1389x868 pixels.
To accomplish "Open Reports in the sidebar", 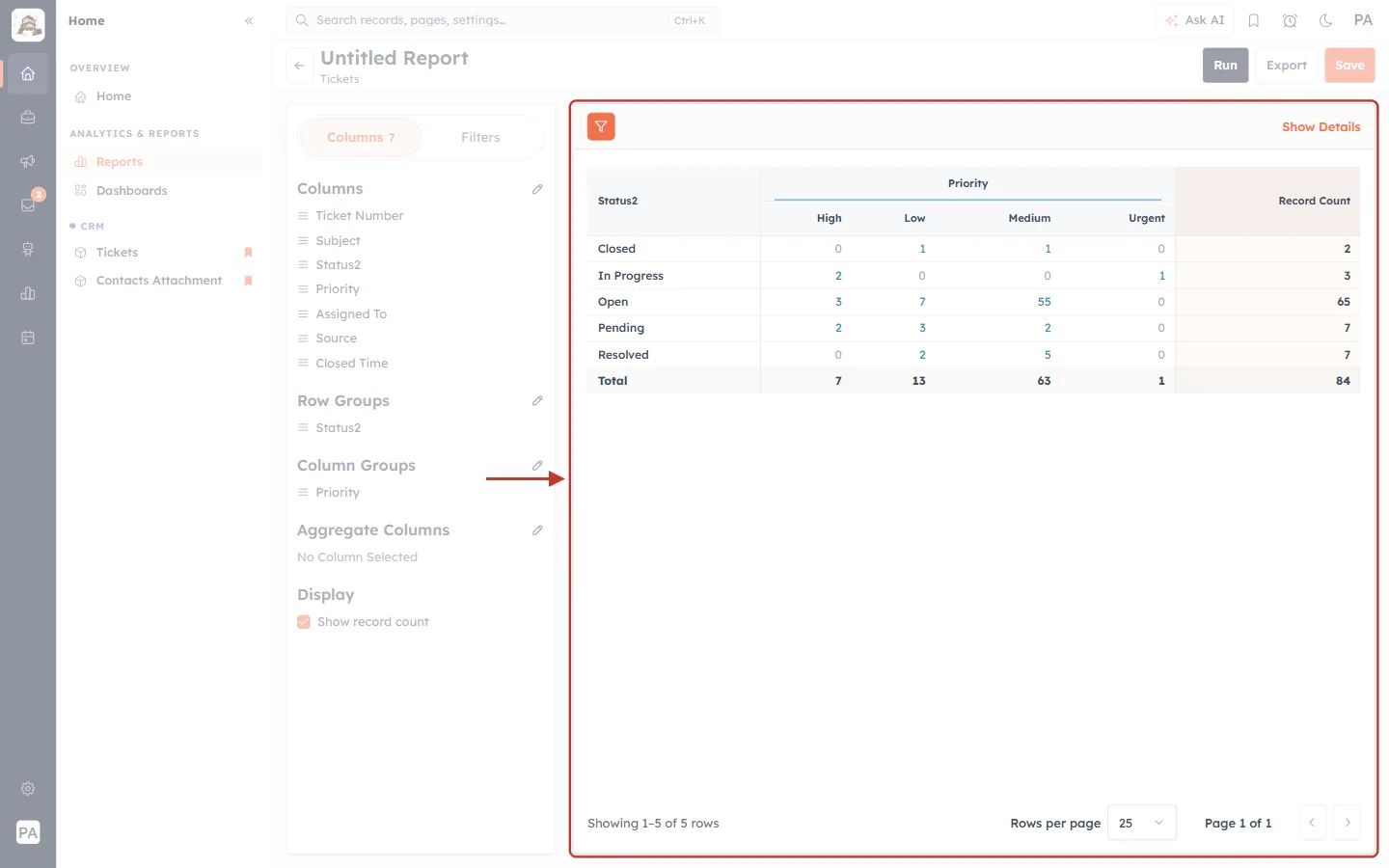I will 120,162.
